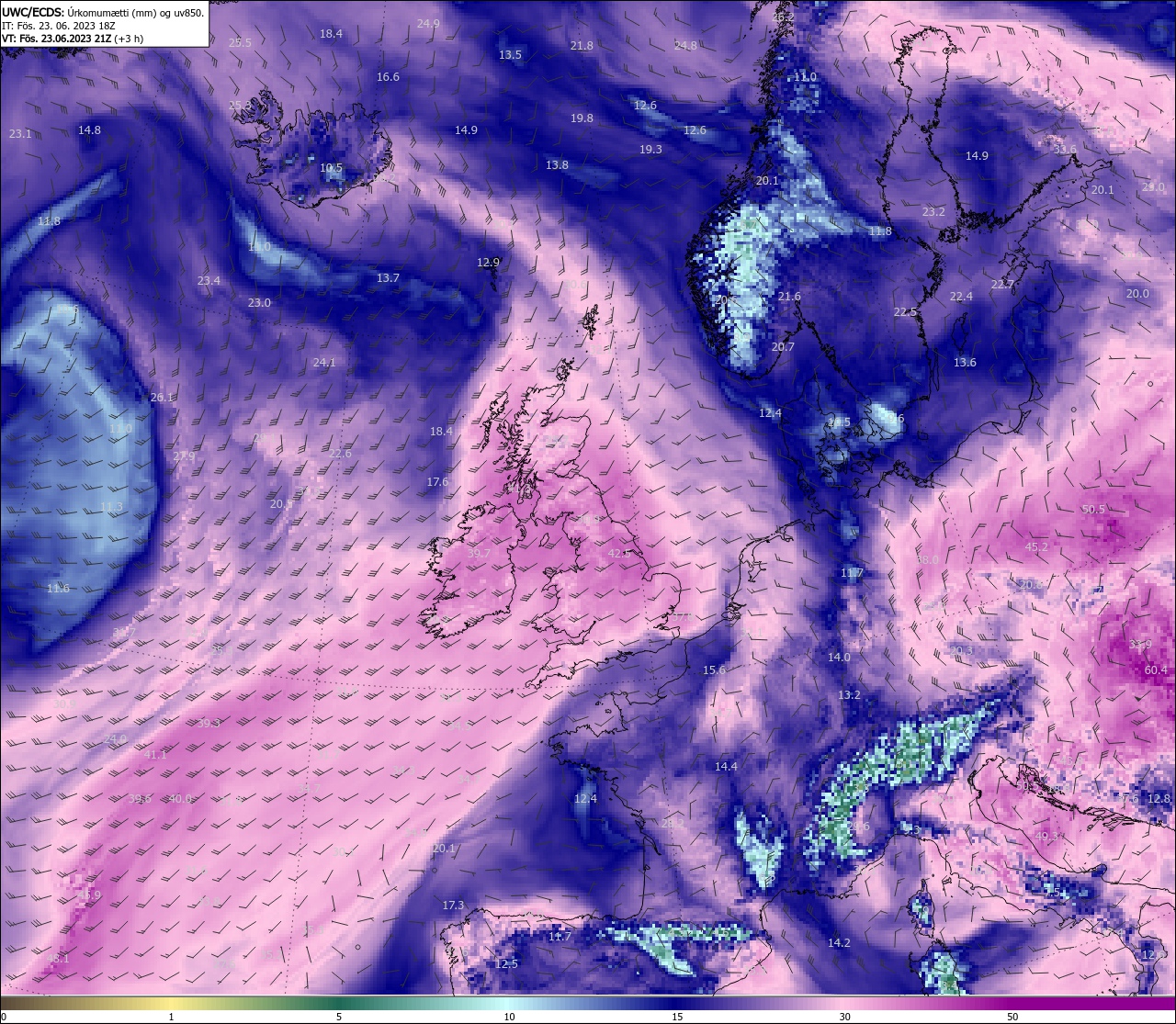Click the 13.7 value on the map
This screenshot has height=1024, width=1176.
(x=388, y=278)
